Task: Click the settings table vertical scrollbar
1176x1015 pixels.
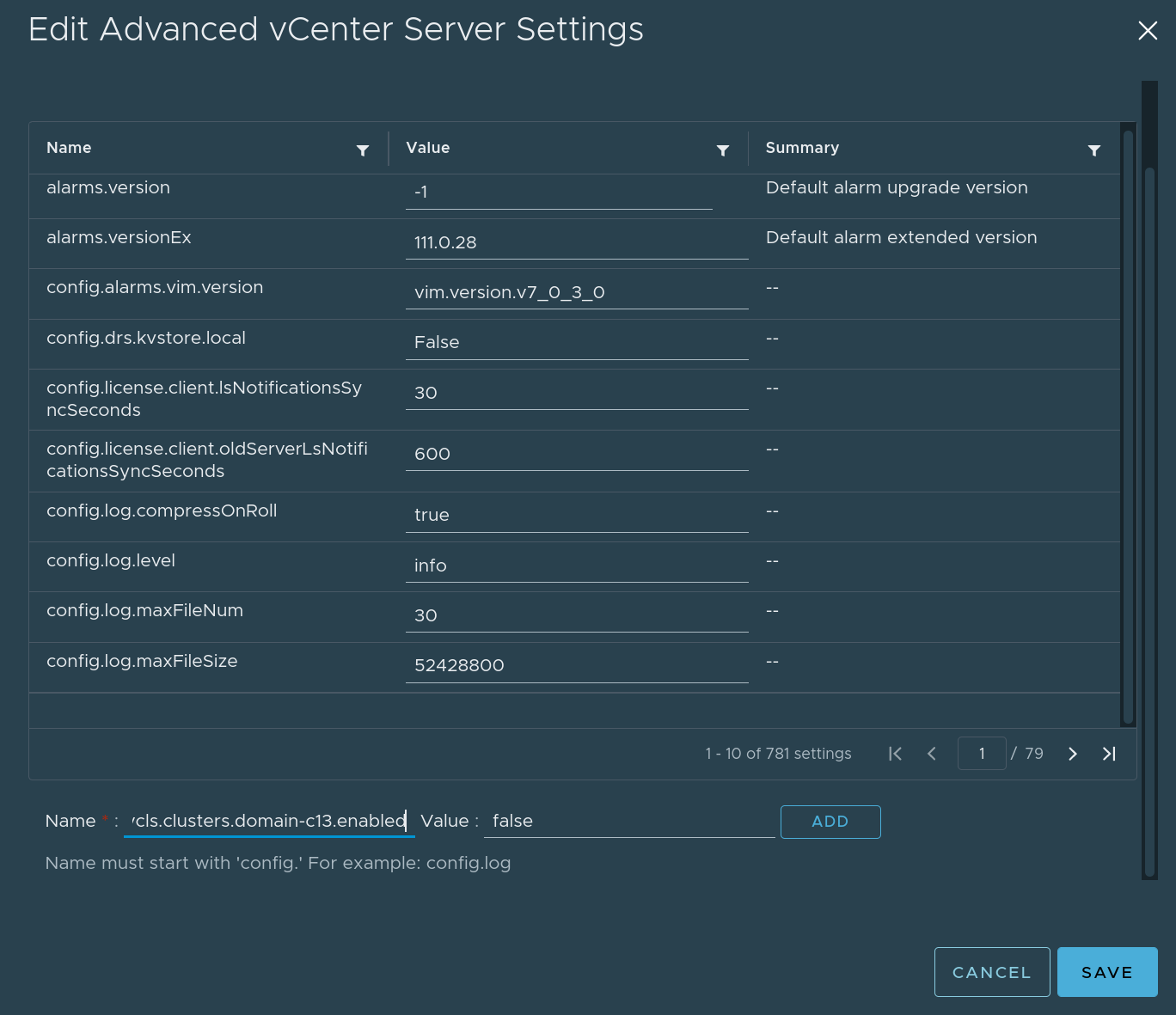Action: (1128, 425)
